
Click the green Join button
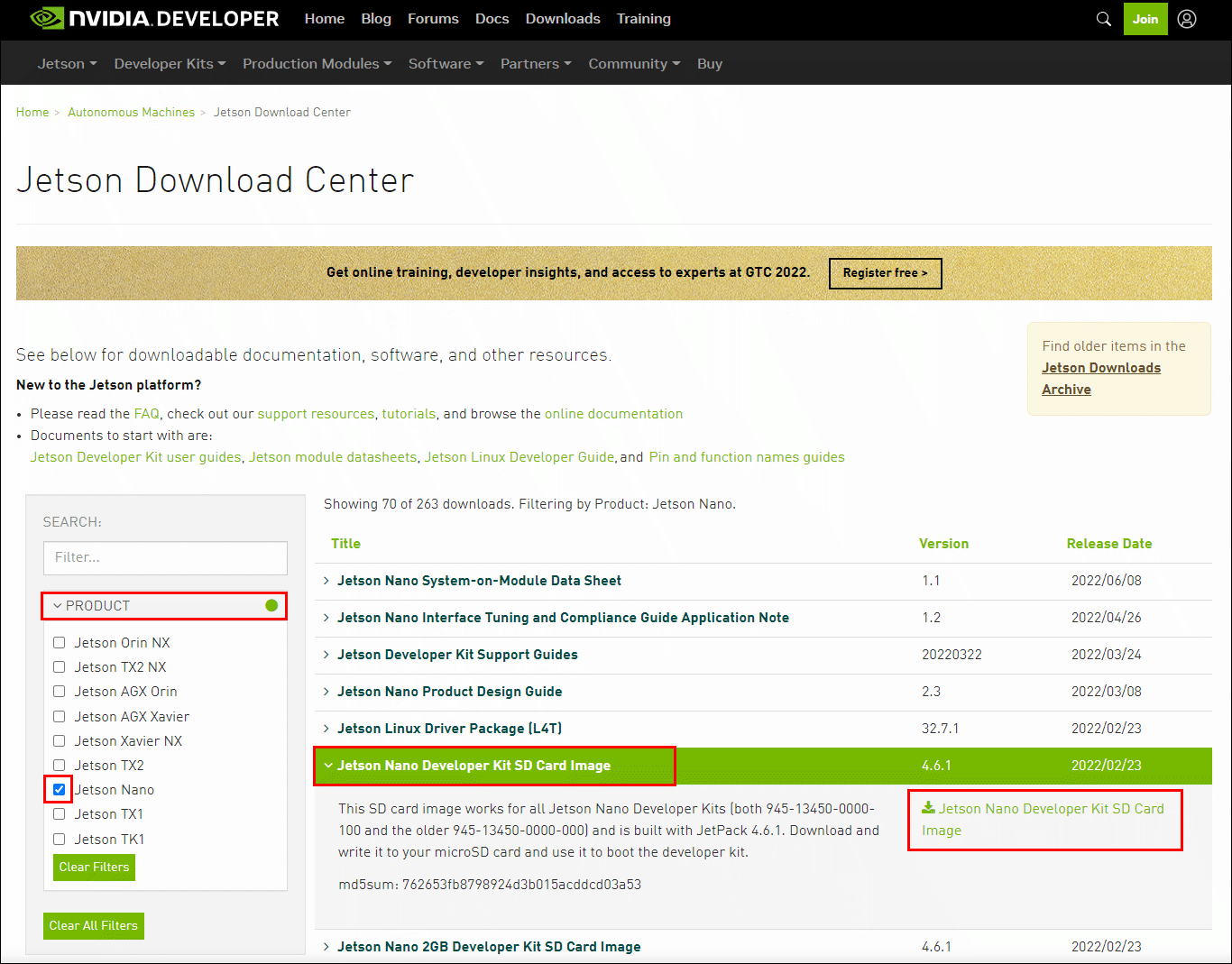1145,19
